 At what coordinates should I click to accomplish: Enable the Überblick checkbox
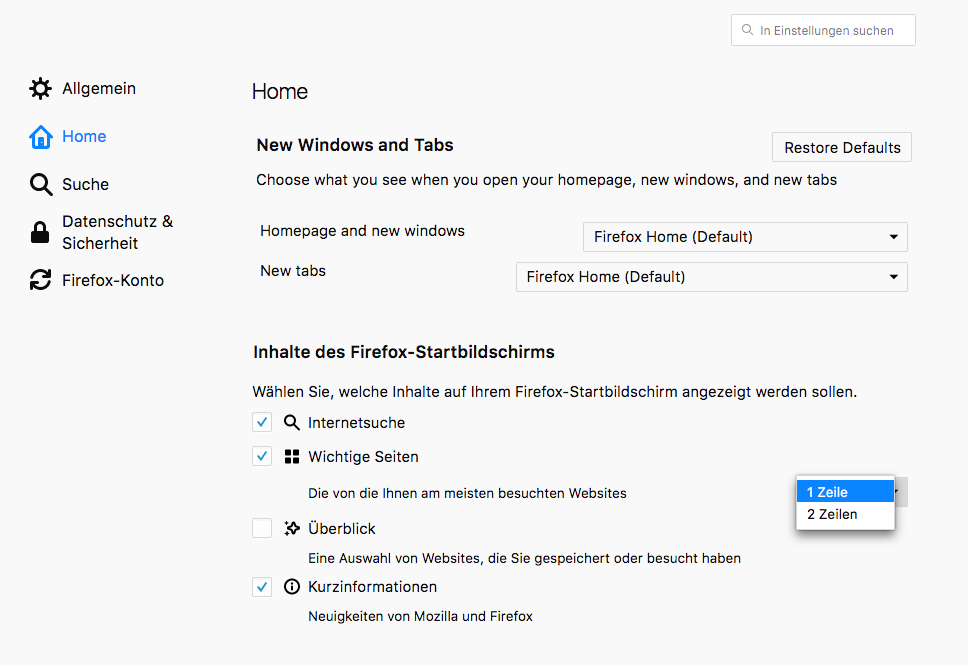[262, 529]
